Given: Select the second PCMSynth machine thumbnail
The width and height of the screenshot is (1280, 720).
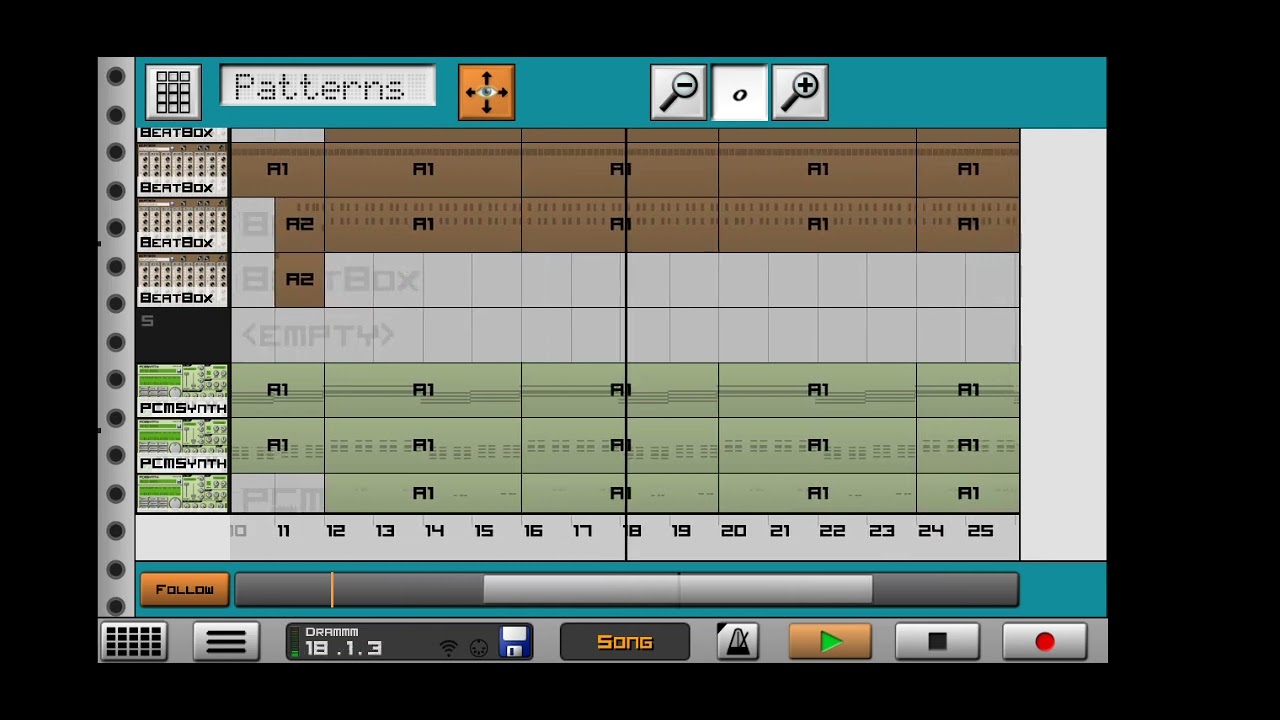Looking at the screenshot, I should [182, 445].
